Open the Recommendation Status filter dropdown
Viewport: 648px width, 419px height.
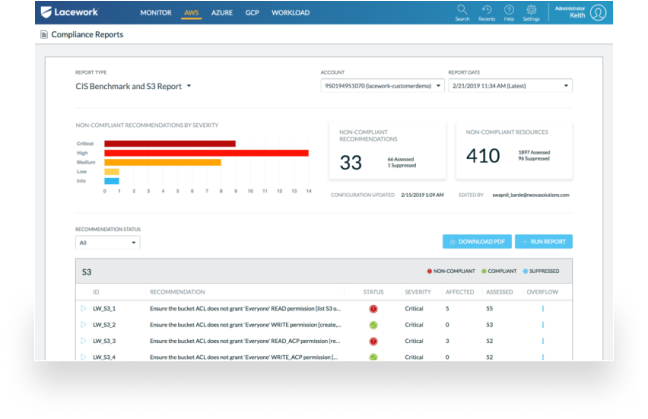click(108, 242)
